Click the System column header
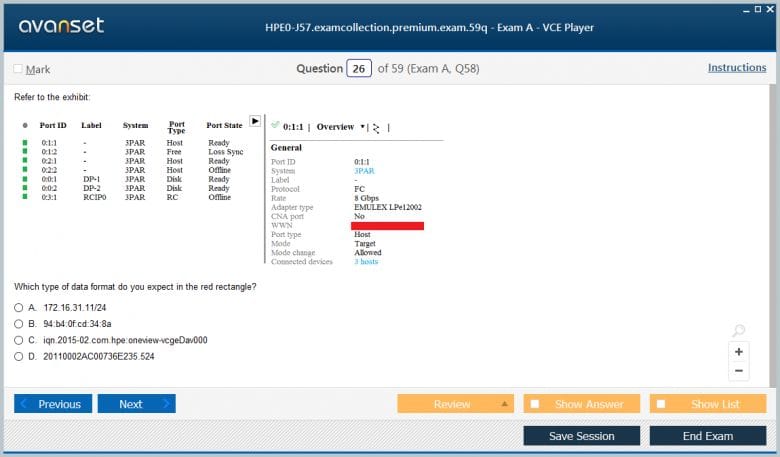The height and width of the screenshot is (457, 780). coord(135,125)
